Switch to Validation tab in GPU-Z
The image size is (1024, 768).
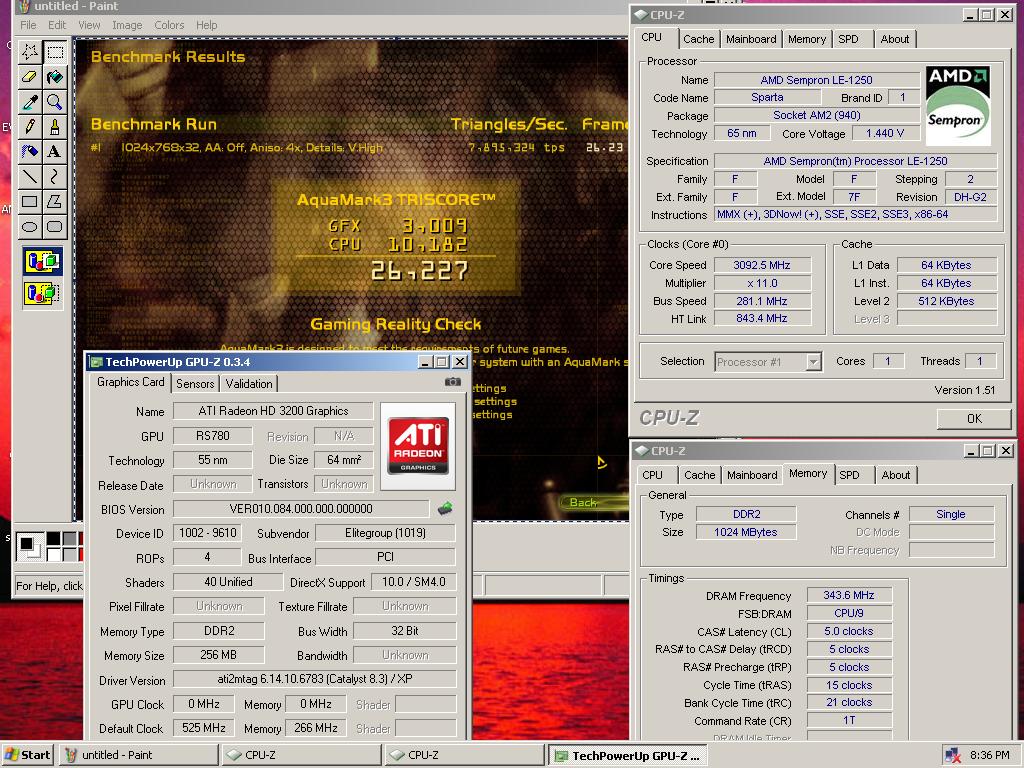pos(249,384)
